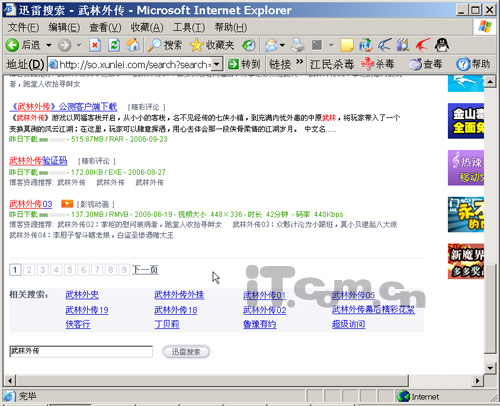500x406 pixels.
Task: Click the 江民杀毒 toolbar label
Action: point(332,64)
